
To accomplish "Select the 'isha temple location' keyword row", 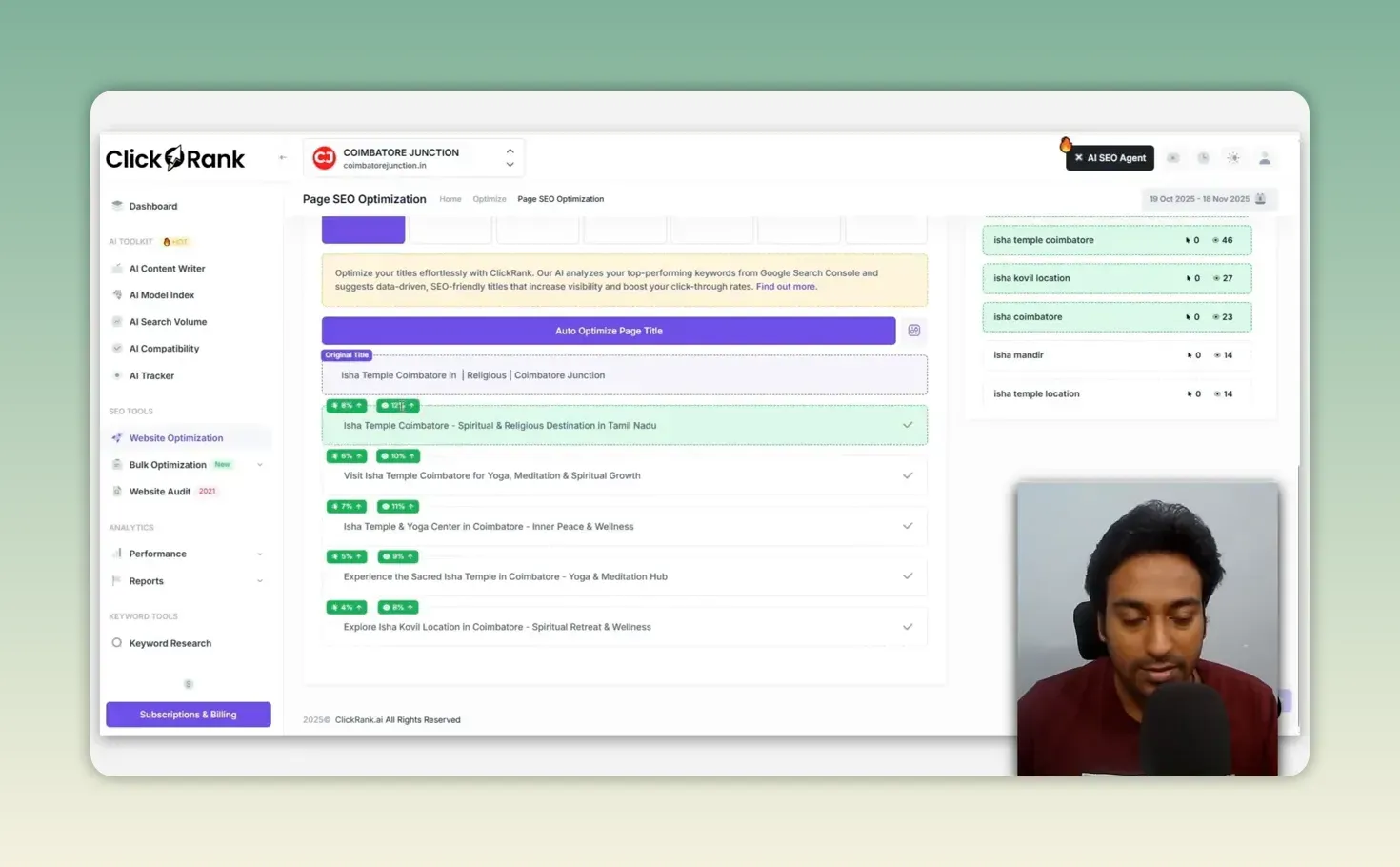I will (x=1117, y=393).
